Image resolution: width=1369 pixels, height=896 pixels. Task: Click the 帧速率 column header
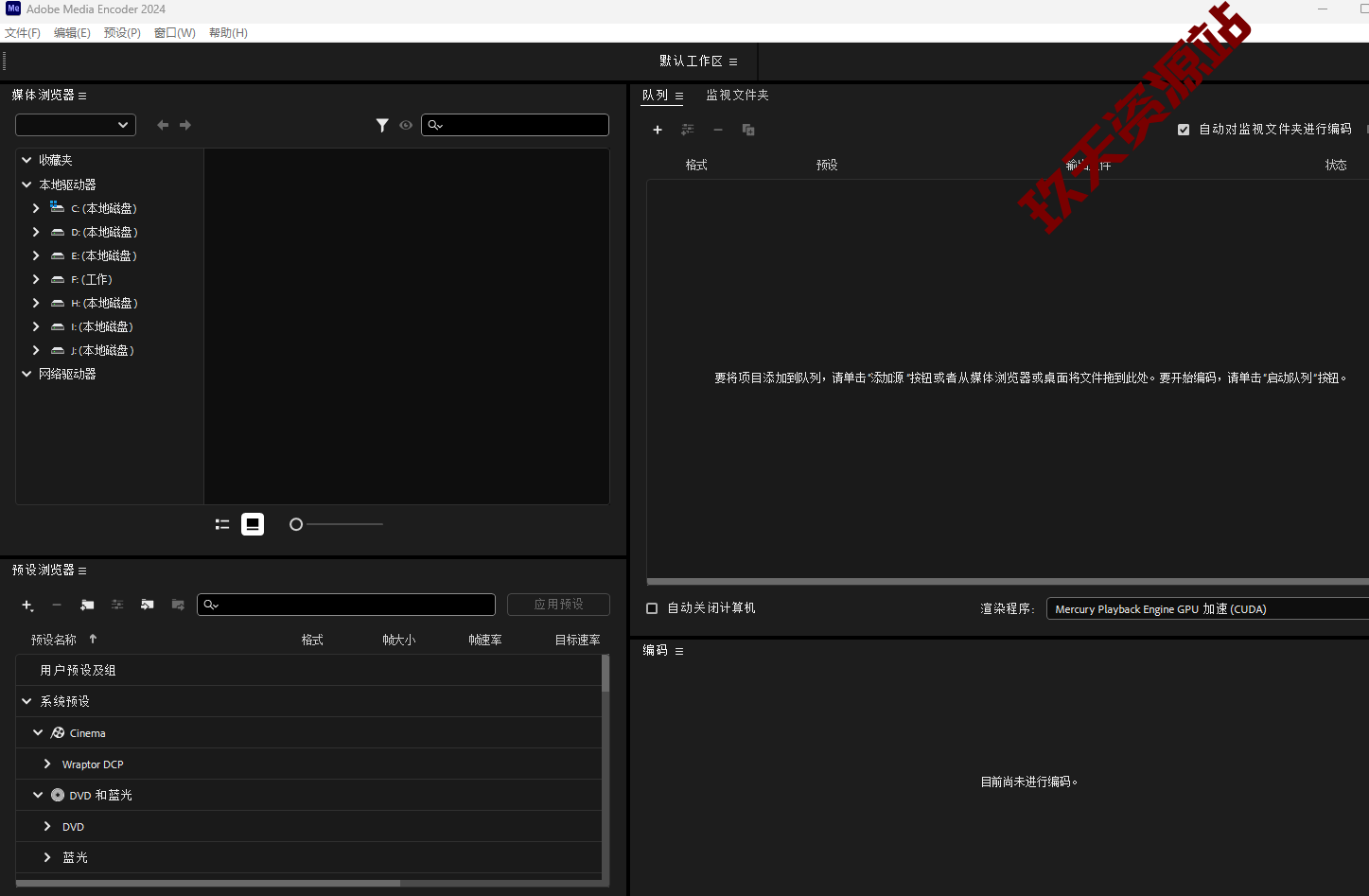coord(485,641)
